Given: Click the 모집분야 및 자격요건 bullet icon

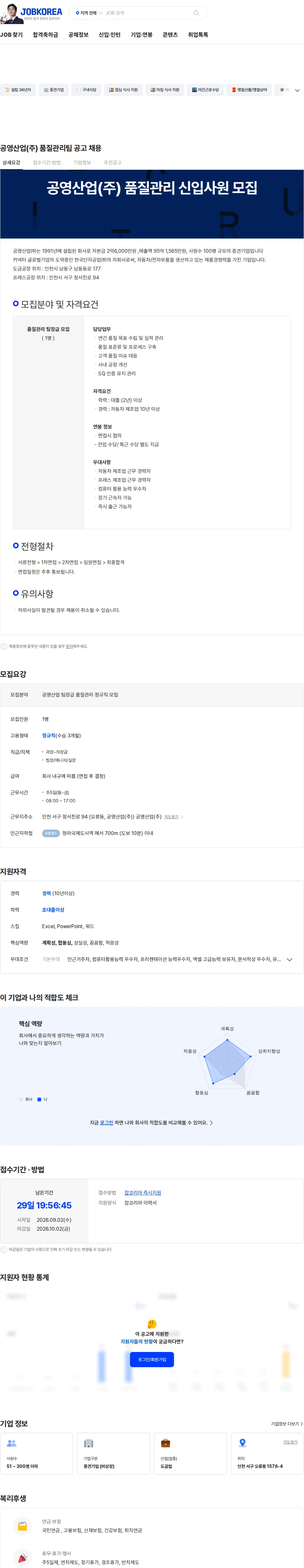Looking at the screenshot, I should tap(16, 303).
